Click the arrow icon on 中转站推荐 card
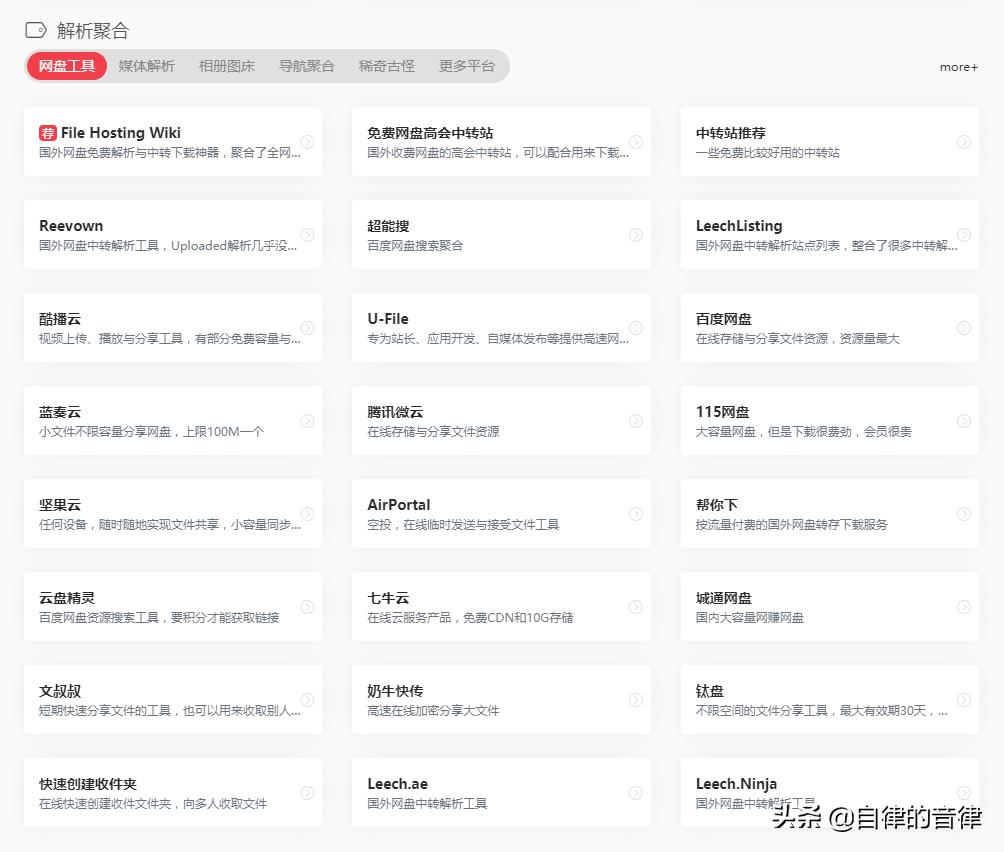 tap(963, 140)
